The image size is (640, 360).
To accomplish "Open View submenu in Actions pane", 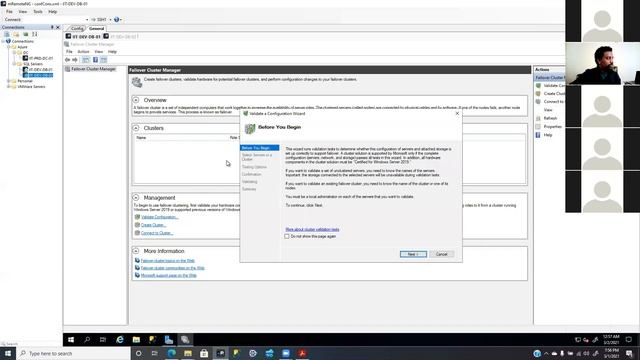I will (x=548, y=110).
